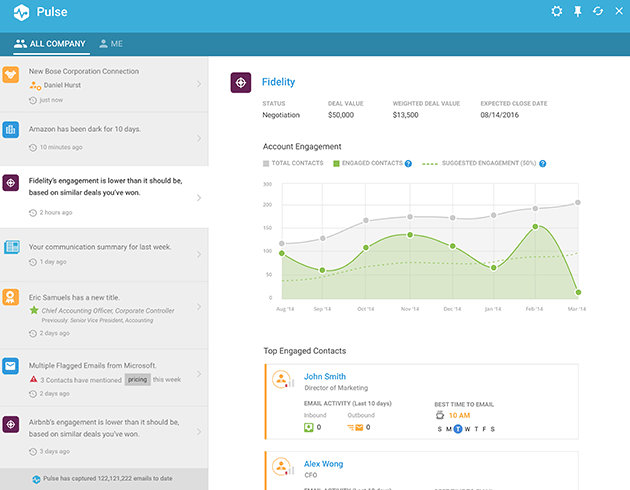Click the Fidelity purple target icon
Image resolution: width=630 pixels, height=490 pixels.
click(240, 83)
